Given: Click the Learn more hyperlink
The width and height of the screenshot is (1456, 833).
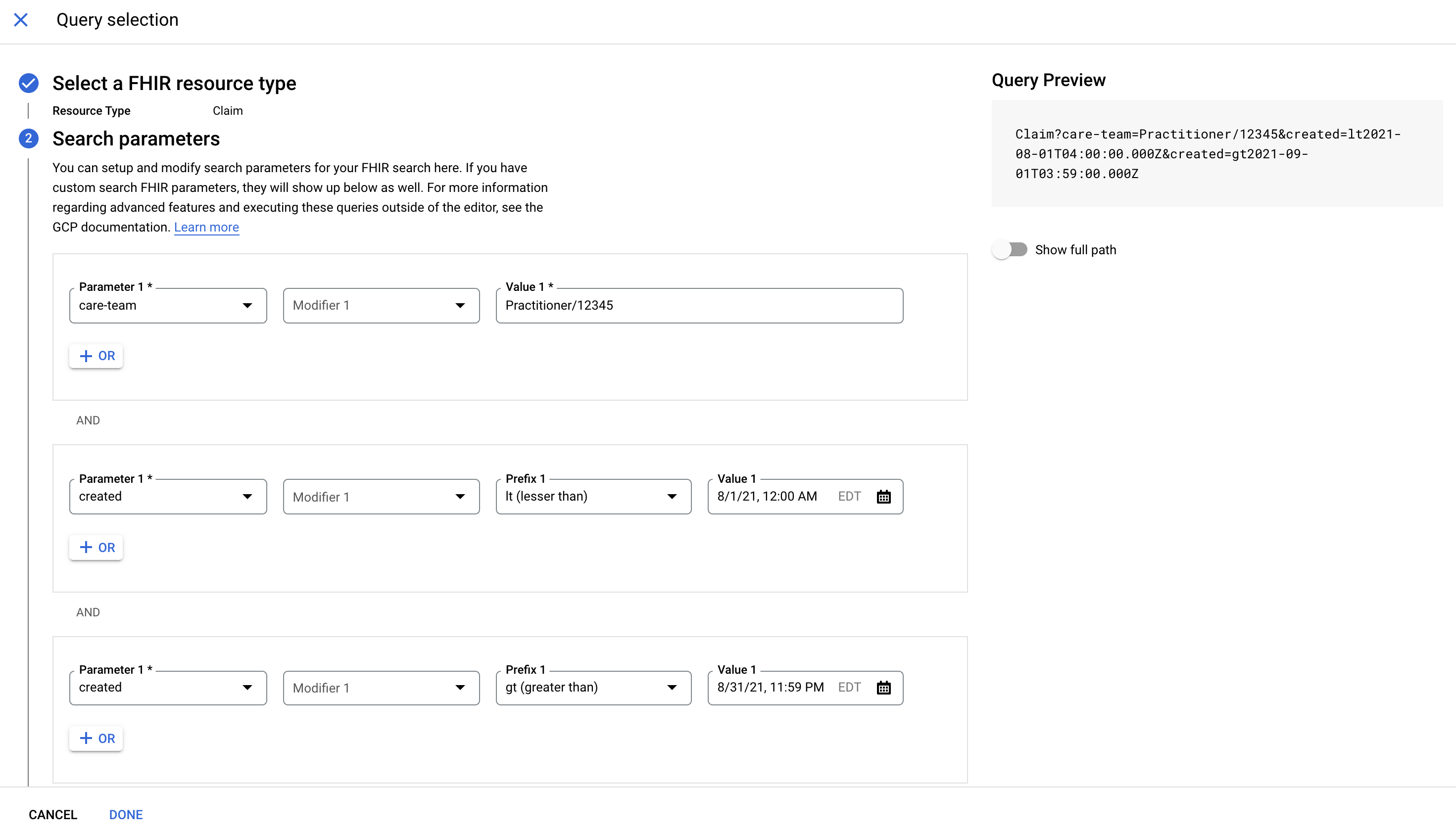Looking at the screenshot, I should tap(206, 227).
